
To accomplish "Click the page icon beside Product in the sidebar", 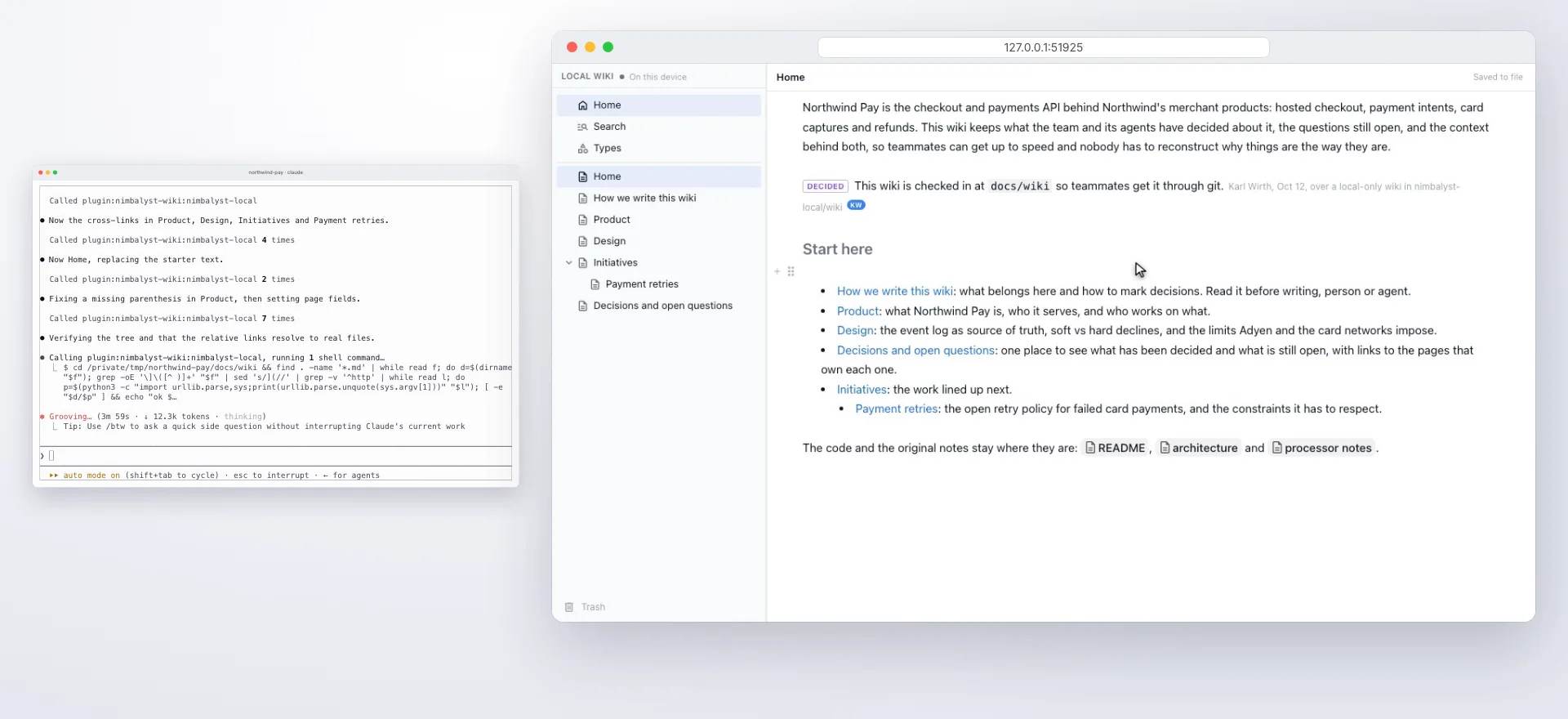I will pyautogui.click(x=582, y=220).
